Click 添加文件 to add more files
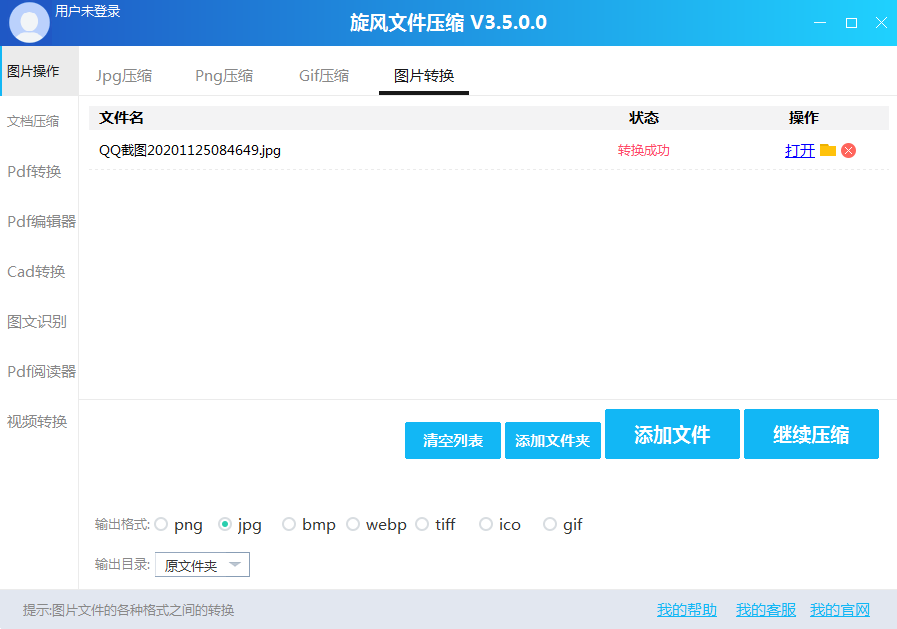The image size is (897, 629). 672,433
